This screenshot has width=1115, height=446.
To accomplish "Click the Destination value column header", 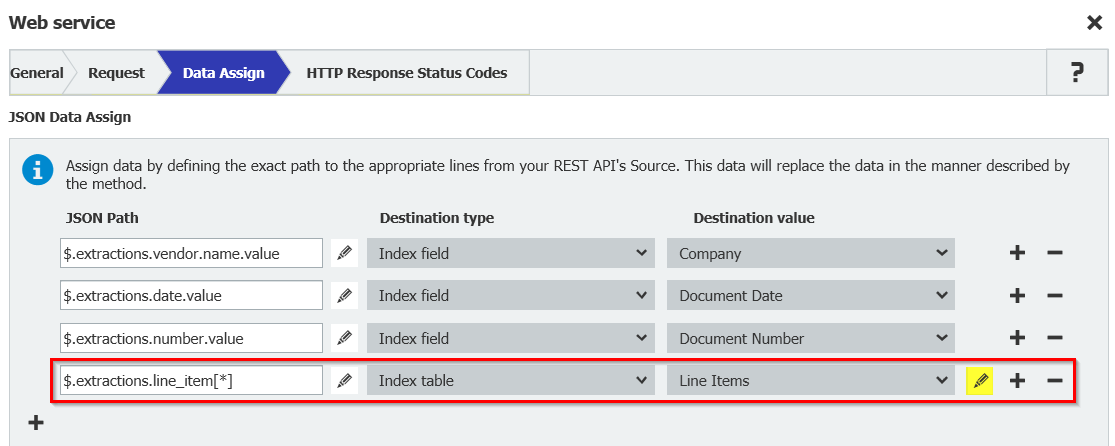I will pyautogui.click(x=754, y=218).
